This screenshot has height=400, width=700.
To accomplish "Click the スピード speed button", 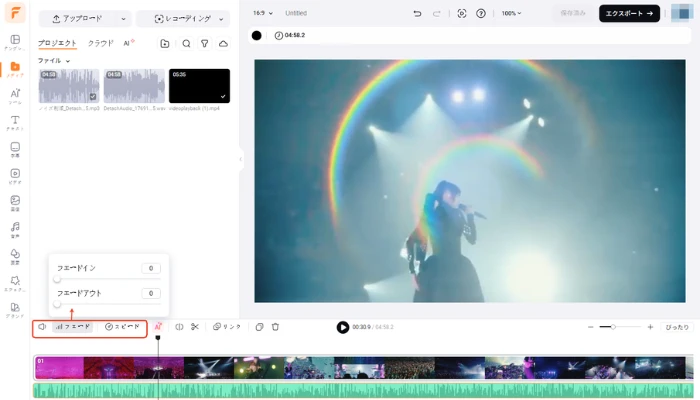I will point(122,327).
